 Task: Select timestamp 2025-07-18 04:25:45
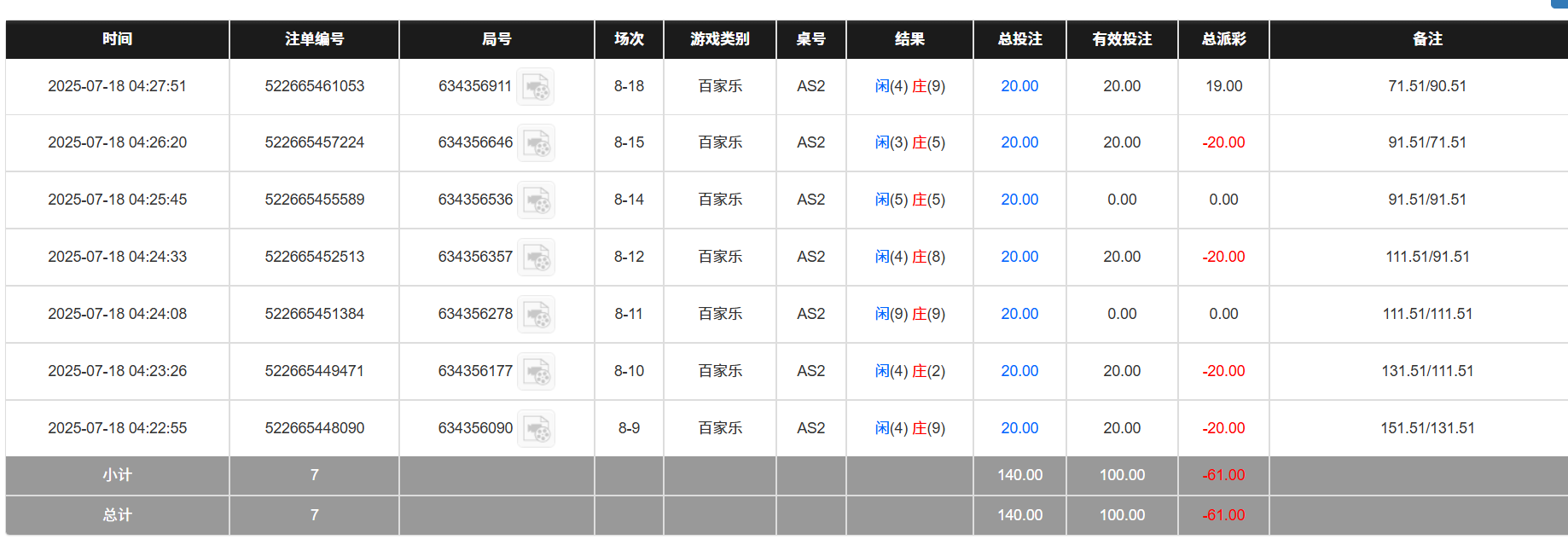point(117,200)
